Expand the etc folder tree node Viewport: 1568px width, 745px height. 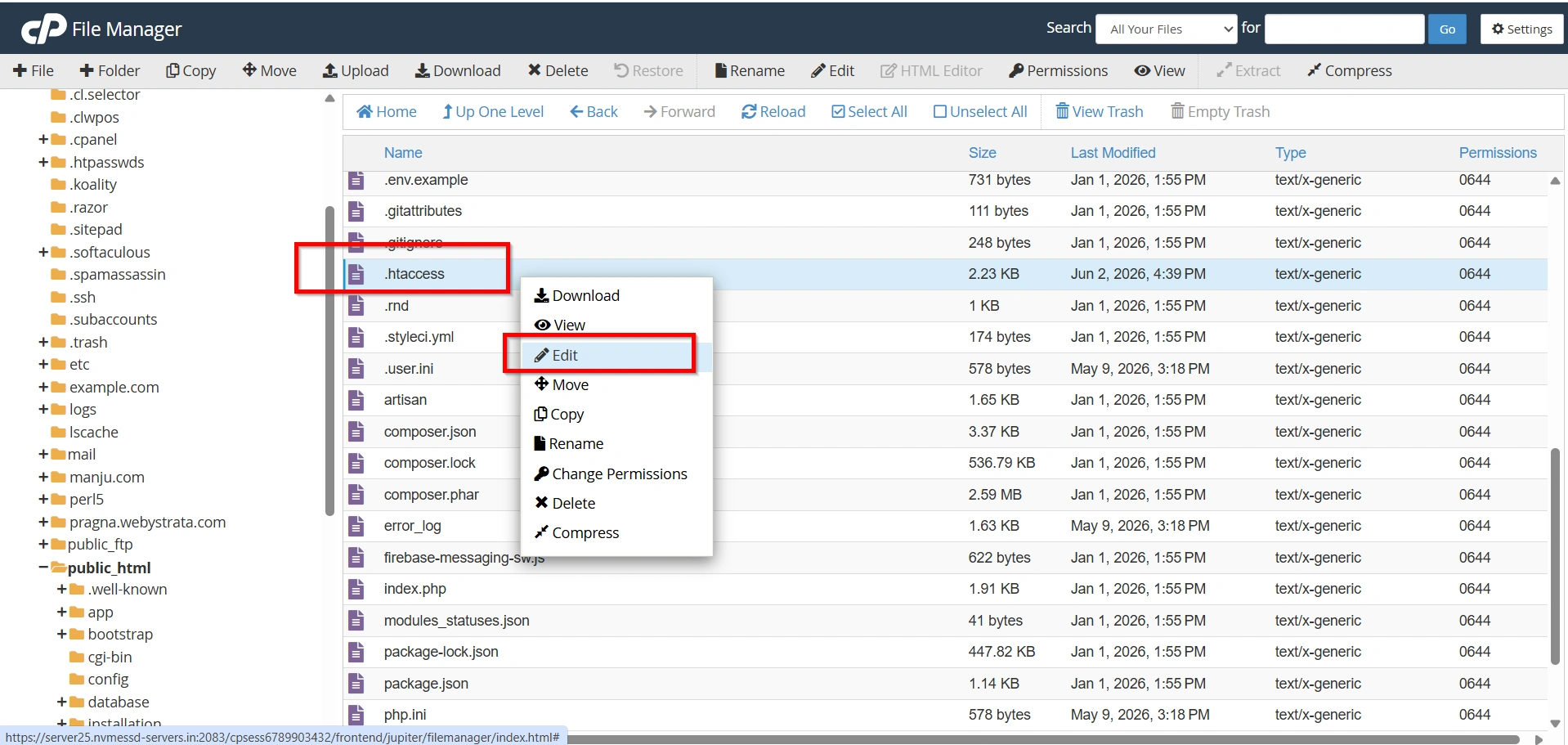[43, 365]
